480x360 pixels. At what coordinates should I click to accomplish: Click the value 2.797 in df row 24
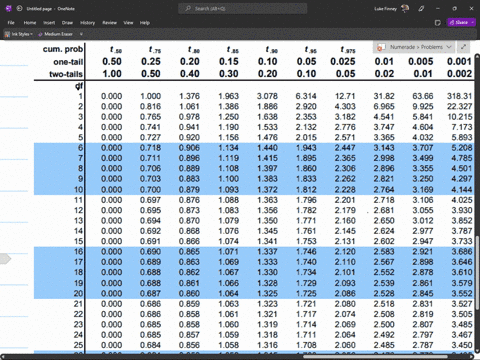coord(423,335)
